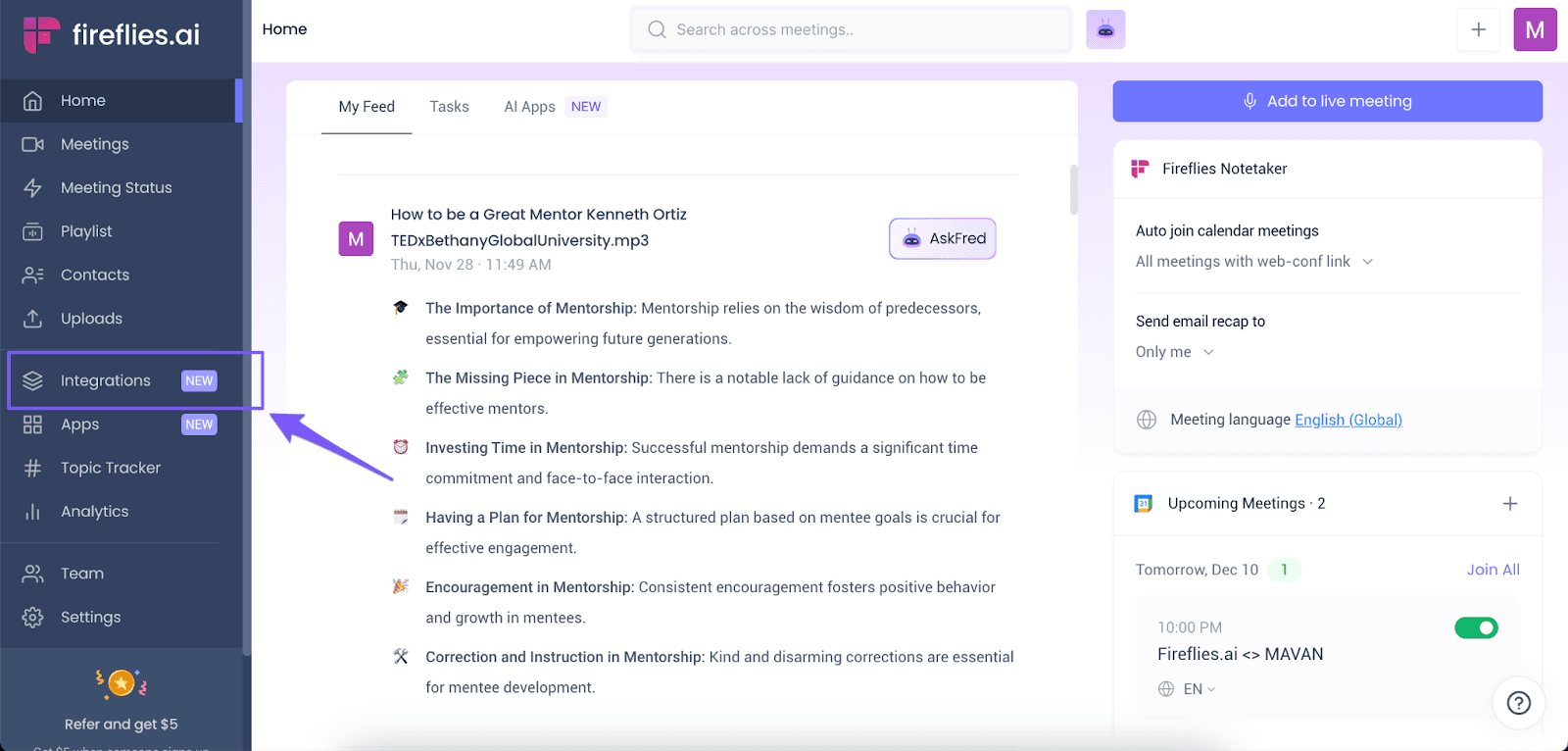Click the Search across meetings field
The width and height of the screenshot is (1568, 751).
(x=851, y=29)
